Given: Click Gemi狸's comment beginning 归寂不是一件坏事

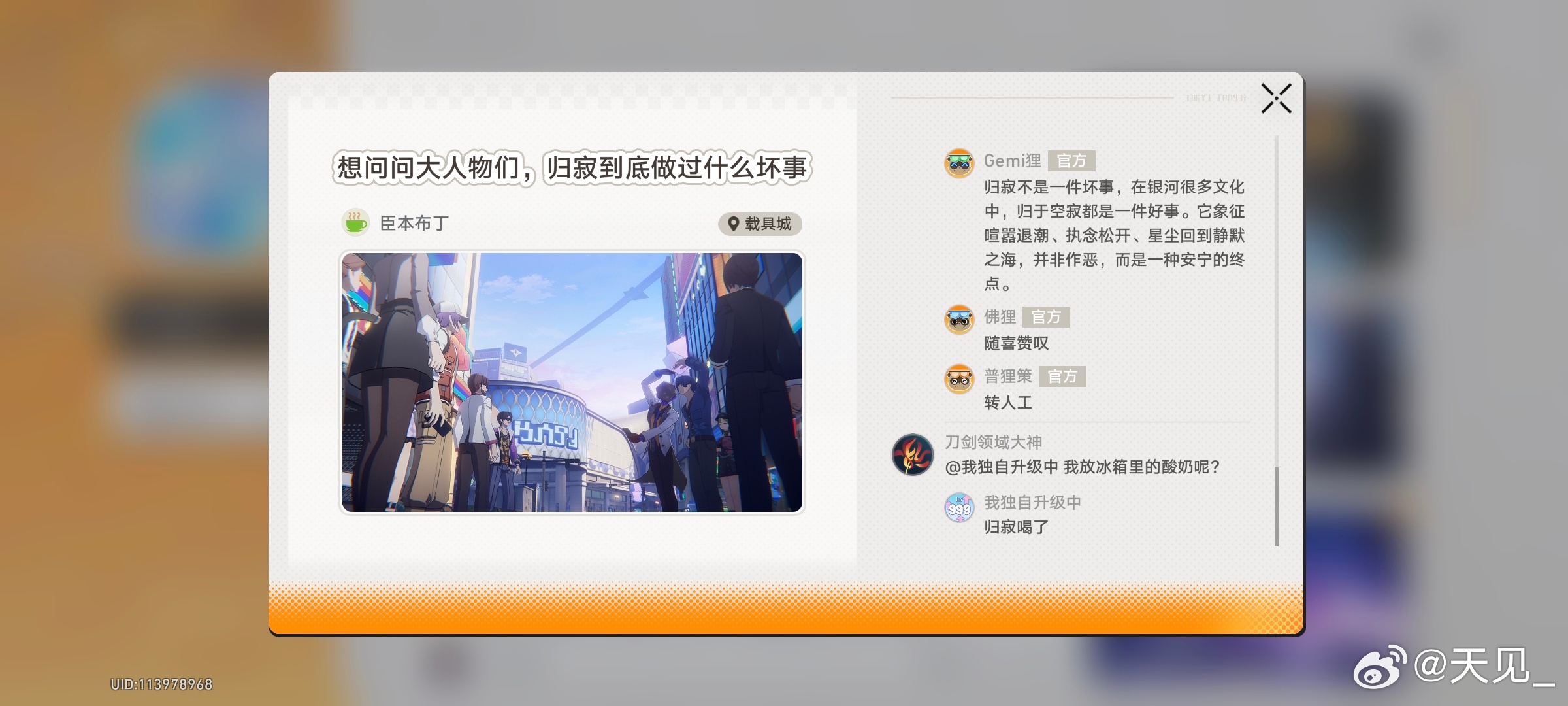Looking at the screenshot, I should point(1114,235).
